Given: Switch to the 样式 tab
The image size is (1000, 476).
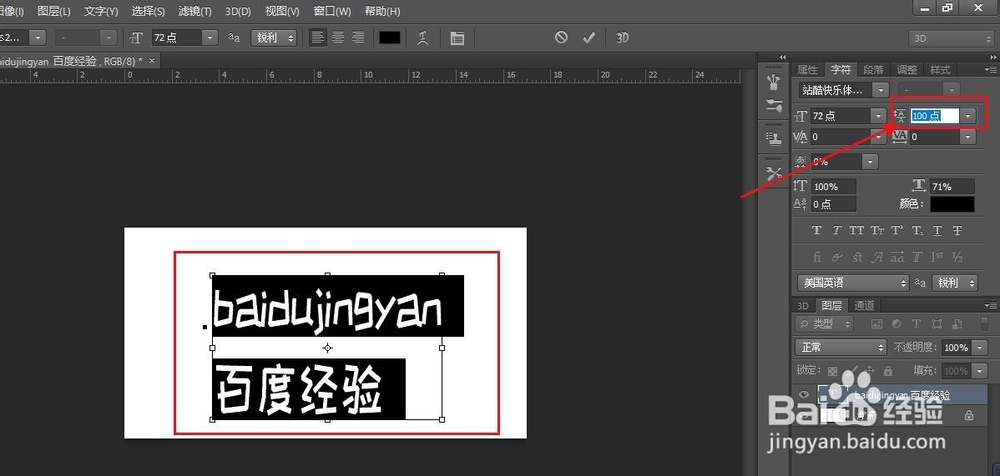Looking at the screenshot, I should [940, 70].
